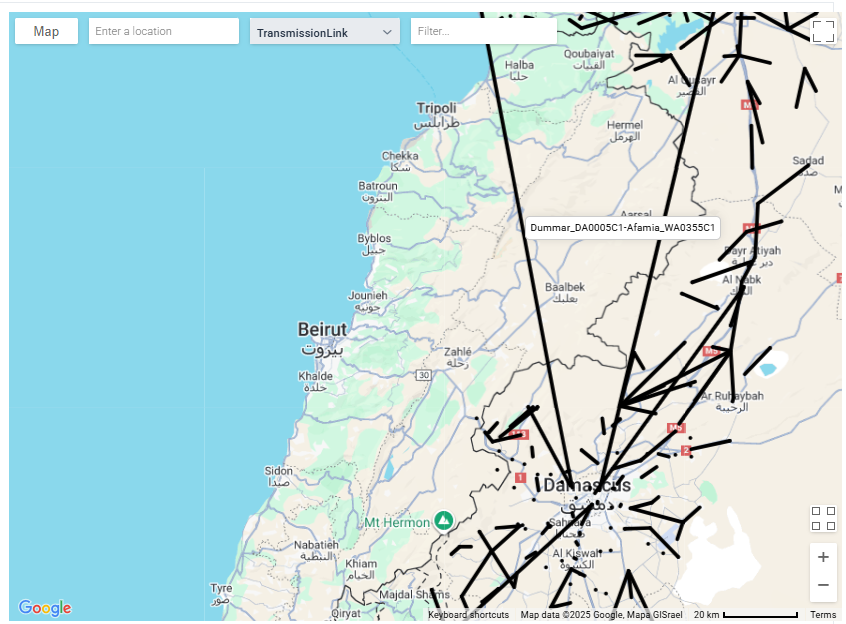This screenshot has width=846, height=624.
Task: Open the Terms link
Action: (822, 615)
